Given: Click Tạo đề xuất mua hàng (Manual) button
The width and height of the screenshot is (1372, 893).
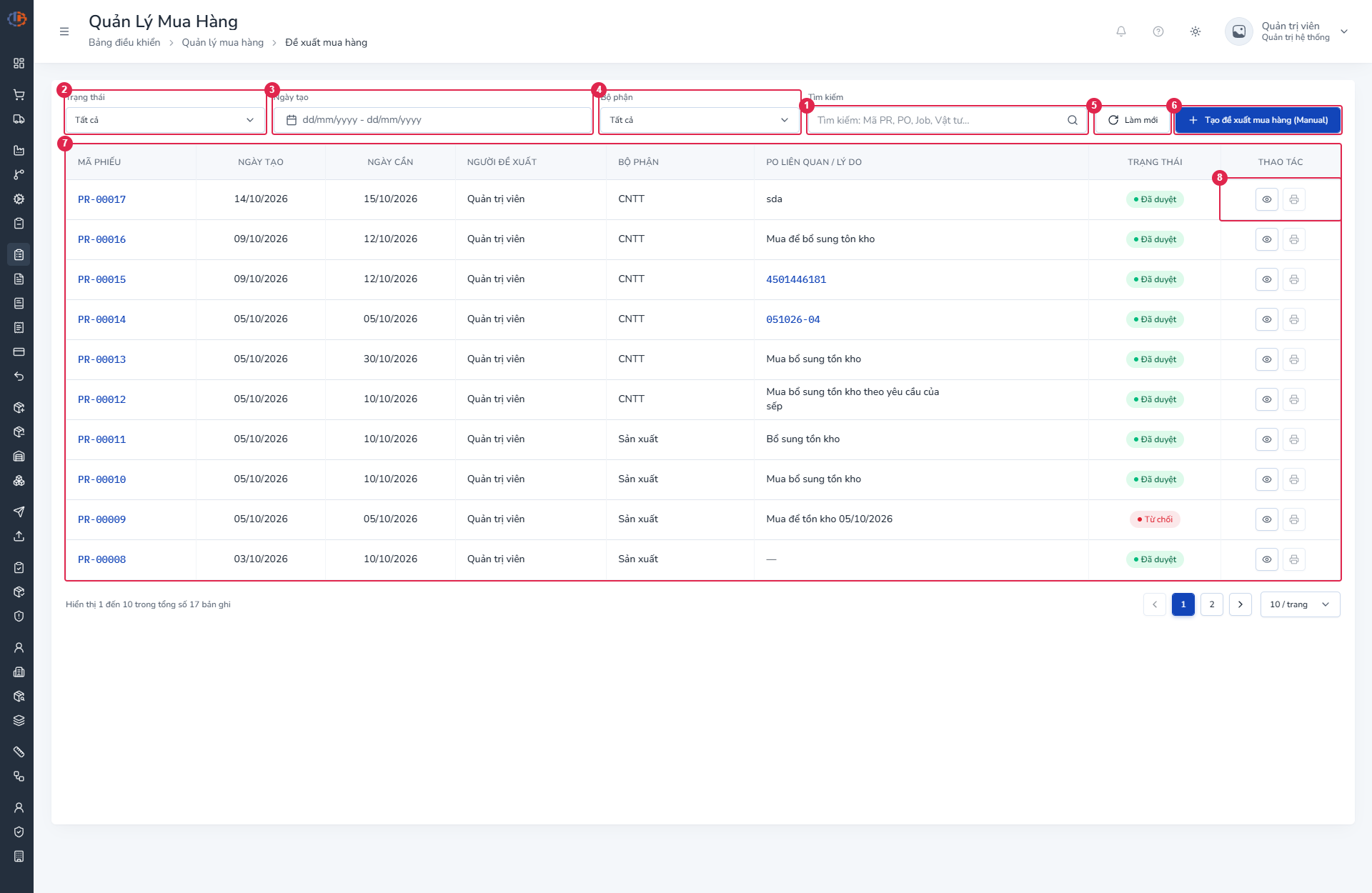Looking at the screenshot, I should tap(1258, 120).
